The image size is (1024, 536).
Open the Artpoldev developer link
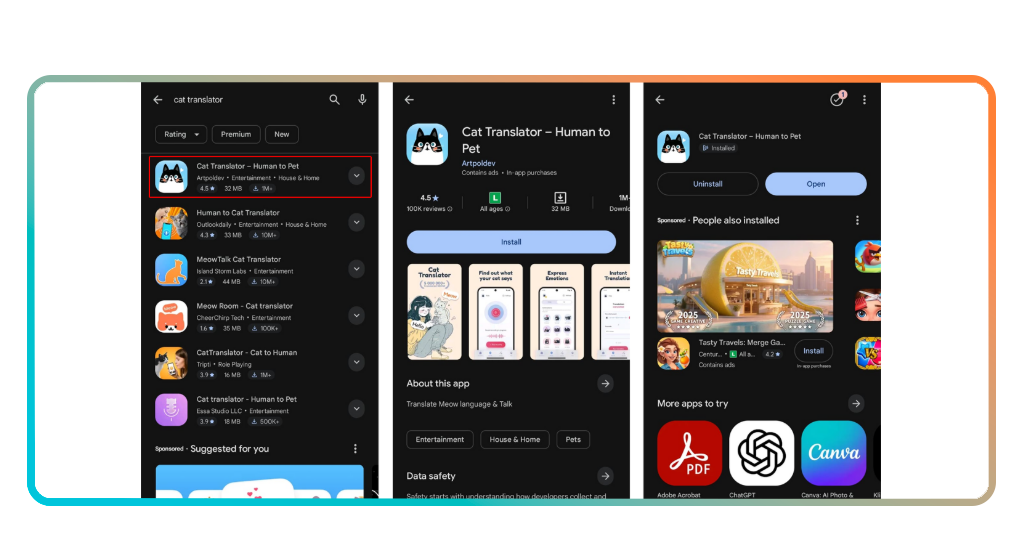[x=479, y=163]
